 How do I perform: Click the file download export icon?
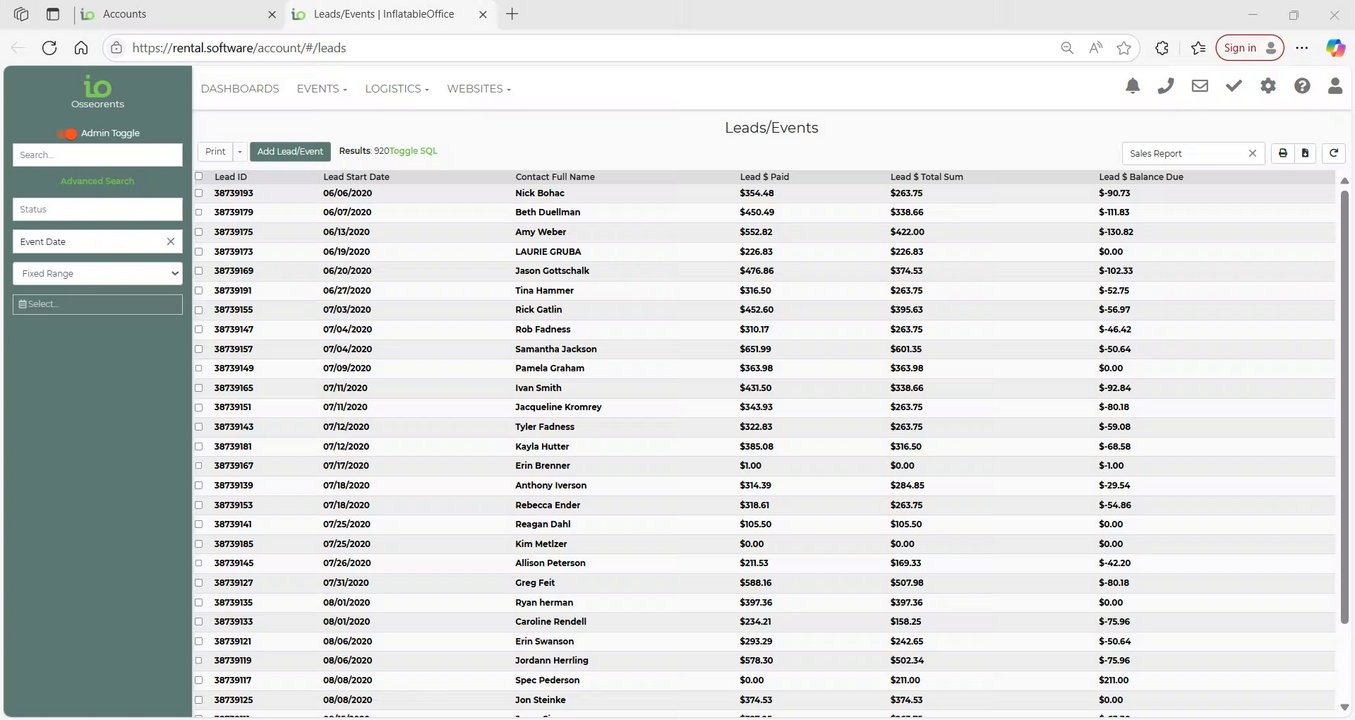coord(1304,153)
